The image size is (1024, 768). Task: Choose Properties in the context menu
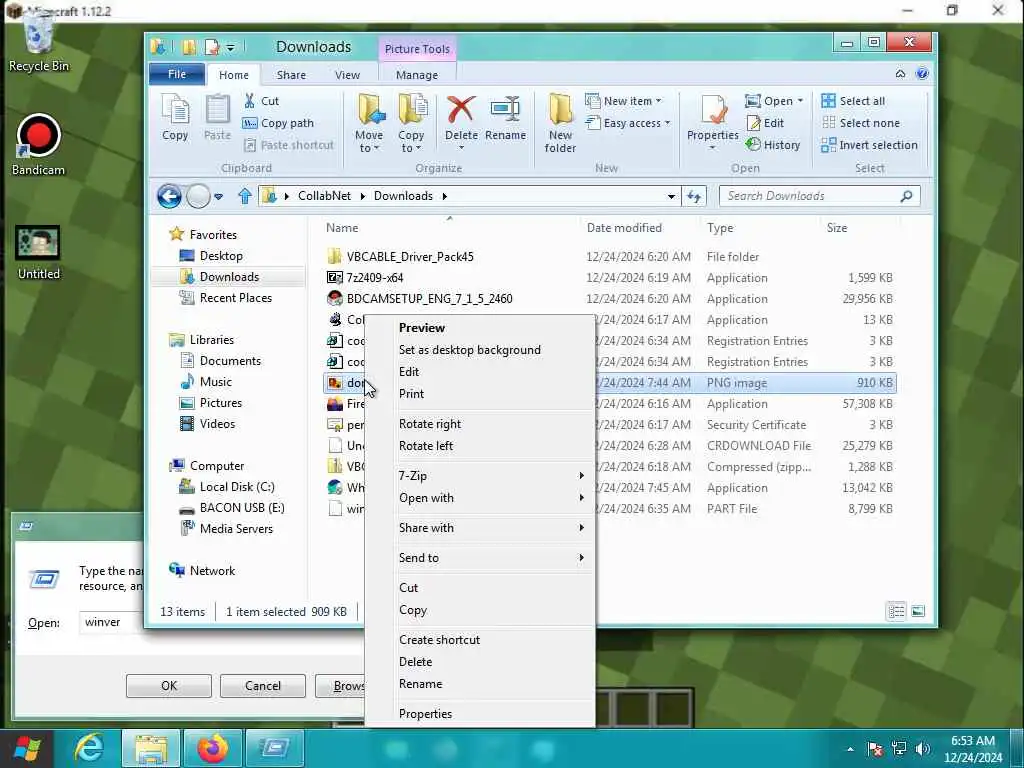pyautogui.click(x=425, y=714)
